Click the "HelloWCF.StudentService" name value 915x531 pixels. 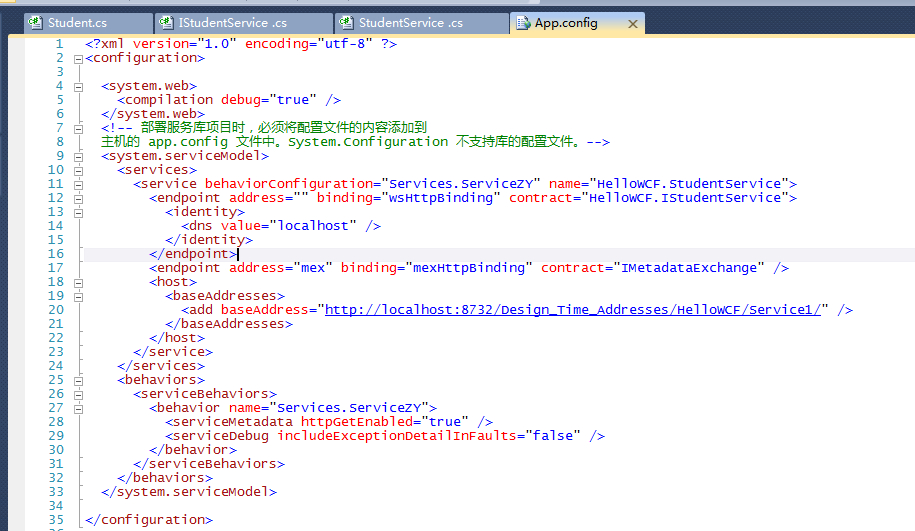(x=689, y=184)
